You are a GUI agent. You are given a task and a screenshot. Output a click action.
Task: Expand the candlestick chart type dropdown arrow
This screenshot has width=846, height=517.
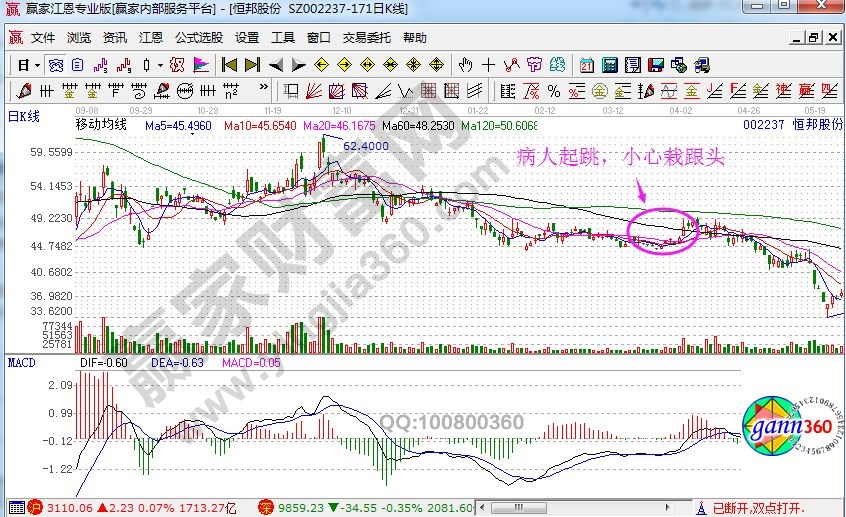160,66
